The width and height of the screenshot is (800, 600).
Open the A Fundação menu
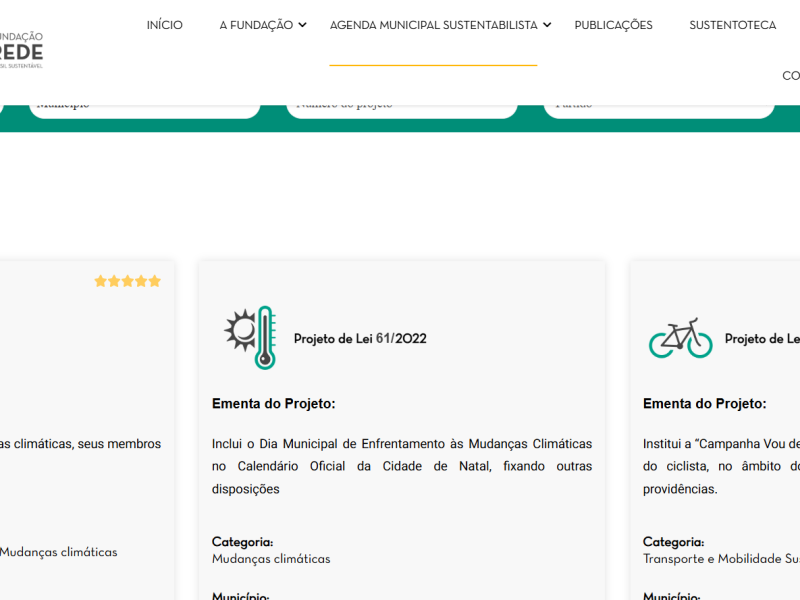tap(256, 25)
